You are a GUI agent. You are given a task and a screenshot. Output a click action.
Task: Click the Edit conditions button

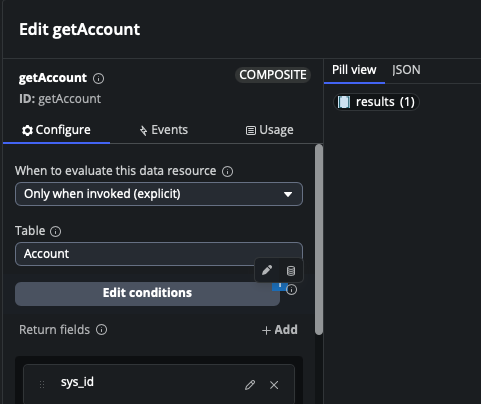pos(147,294)
